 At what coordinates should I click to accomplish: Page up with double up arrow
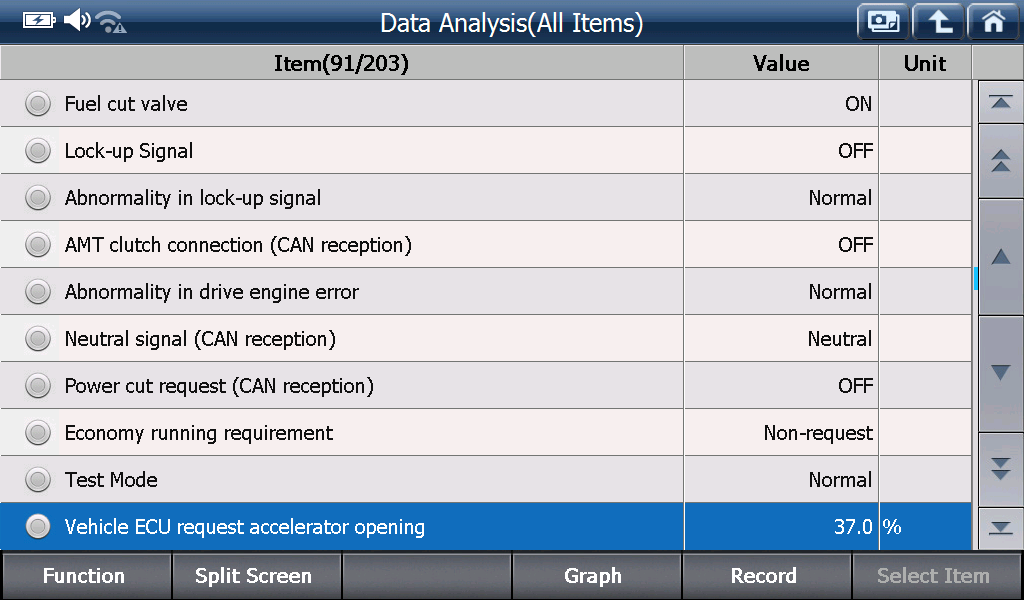pos(1000,161)
